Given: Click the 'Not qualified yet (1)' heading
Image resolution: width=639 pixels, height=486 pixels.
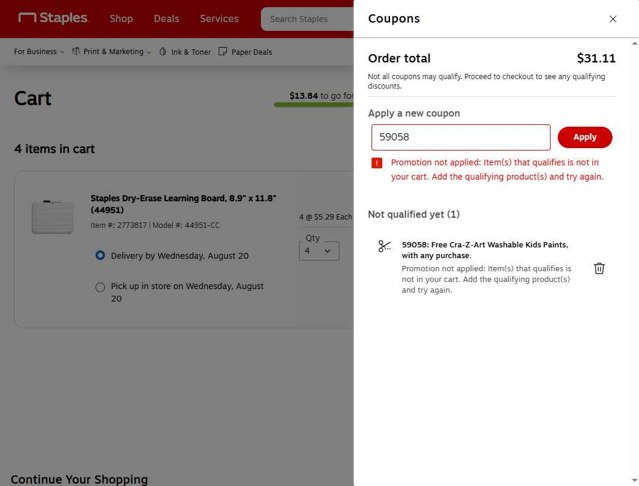Looking at the screenshot, I should tap(414, 214).
